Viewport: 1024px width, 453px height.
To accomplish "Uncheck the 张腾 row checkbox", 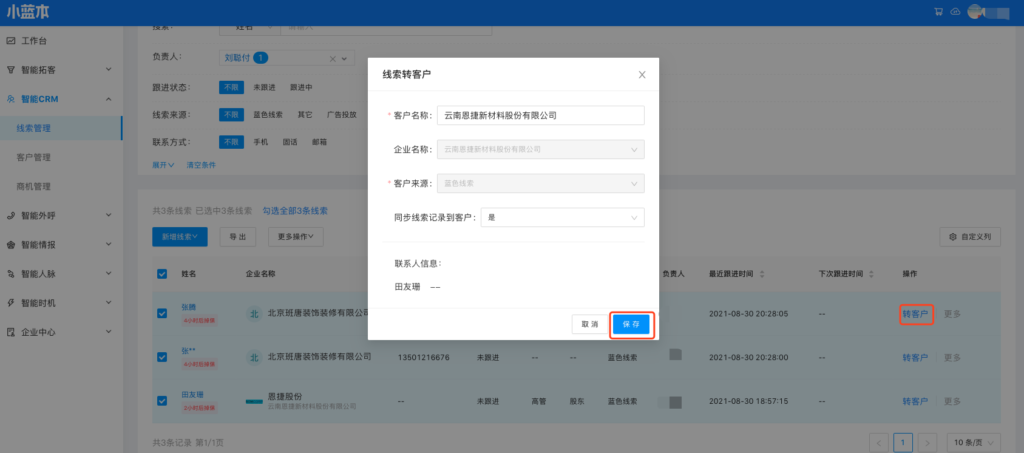I will [x=162, y=313].
